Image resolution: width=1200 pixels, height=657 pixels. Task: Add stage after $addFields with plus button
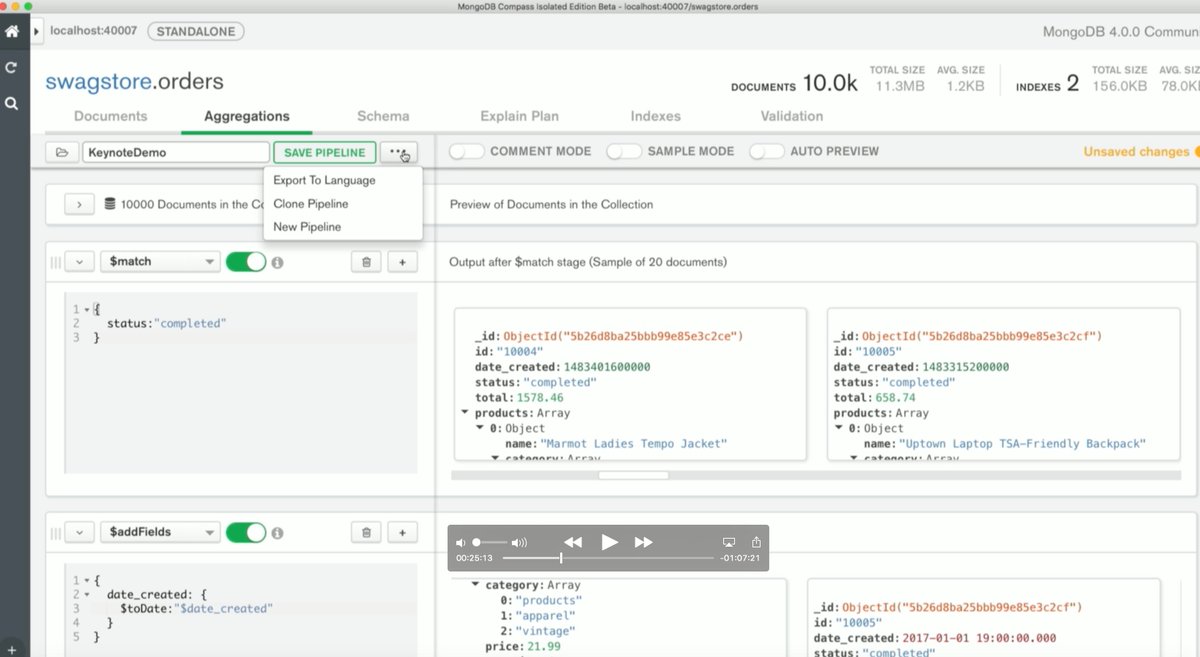tap(402, 532)
